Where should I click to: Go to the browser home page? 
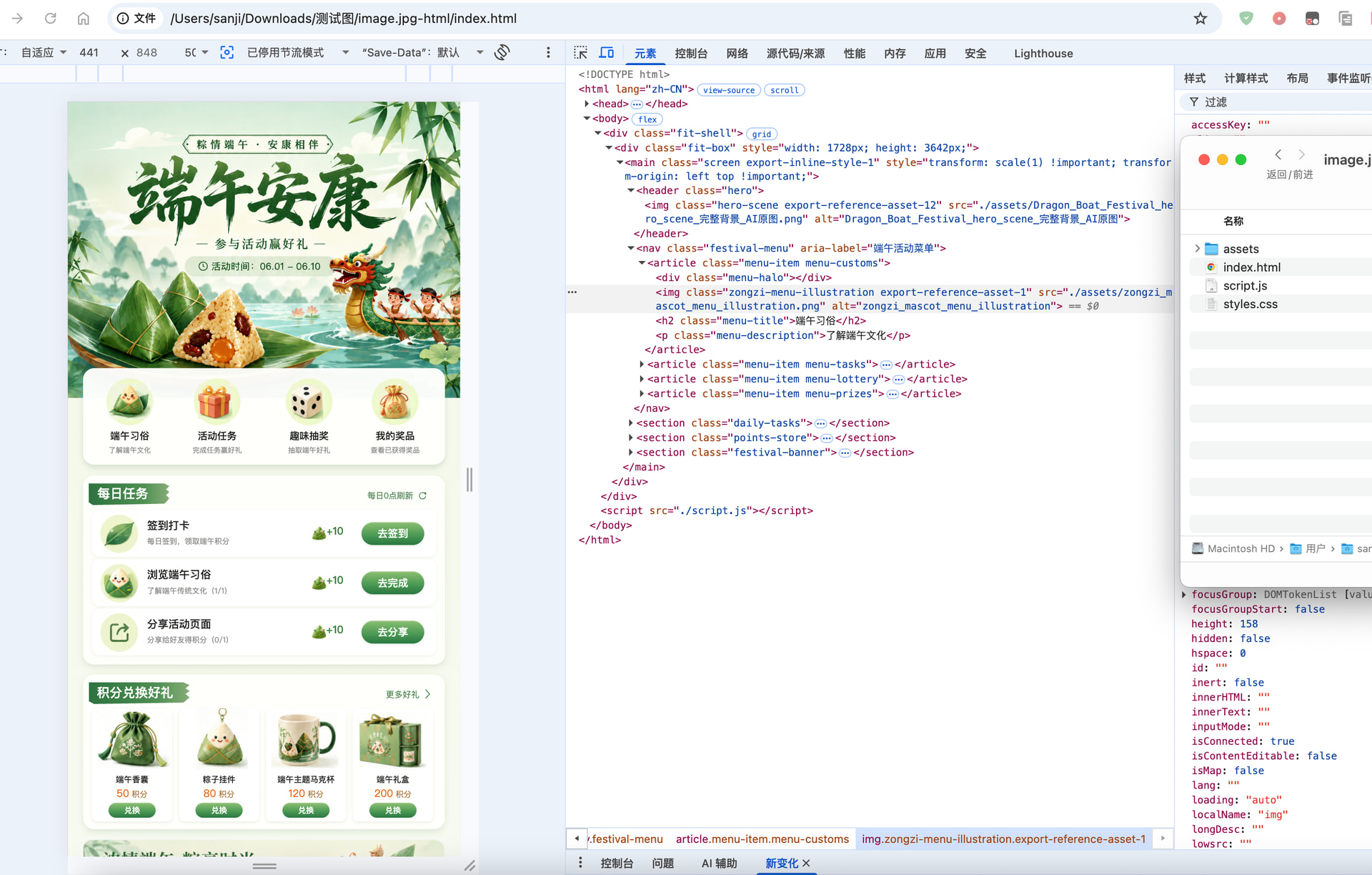point(84,19)
